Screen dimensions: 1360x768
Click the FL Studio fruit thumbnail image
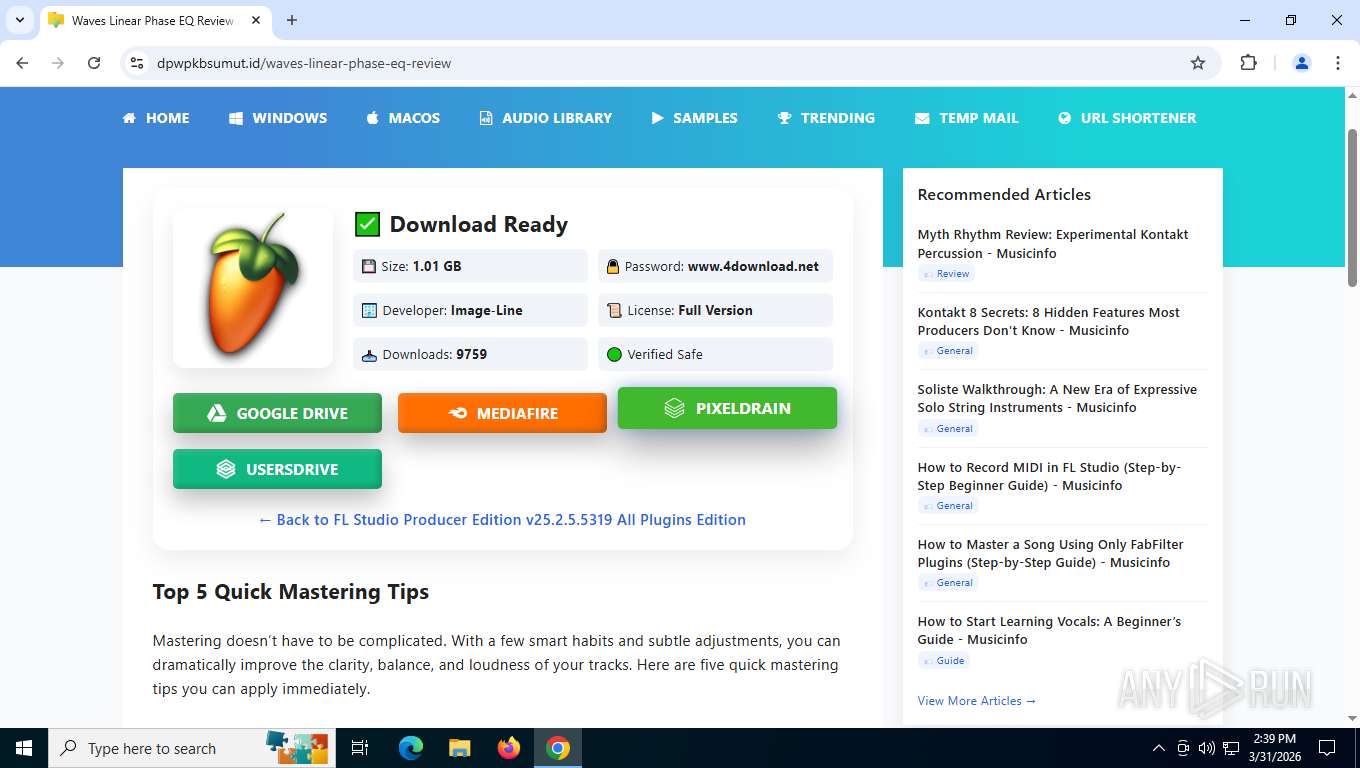click(x=253, y=288)
